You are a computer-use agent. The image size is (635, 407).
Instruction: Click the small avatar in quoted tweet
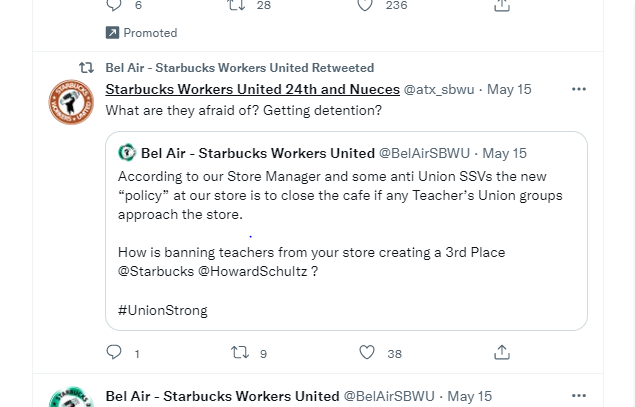point(127,153)
